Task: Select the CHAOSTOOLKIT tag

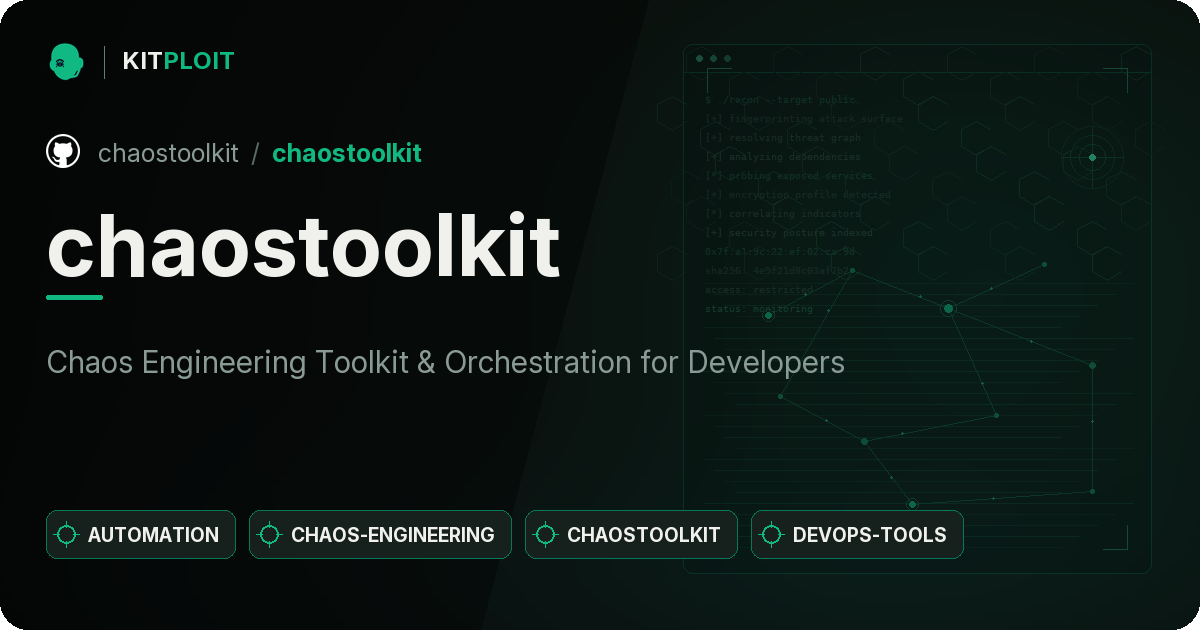Action: 631,535
